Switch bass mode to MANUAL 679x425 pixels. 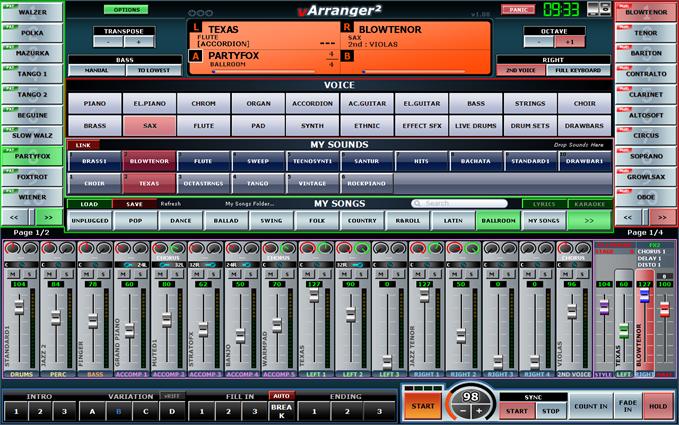tap(96, 71)
